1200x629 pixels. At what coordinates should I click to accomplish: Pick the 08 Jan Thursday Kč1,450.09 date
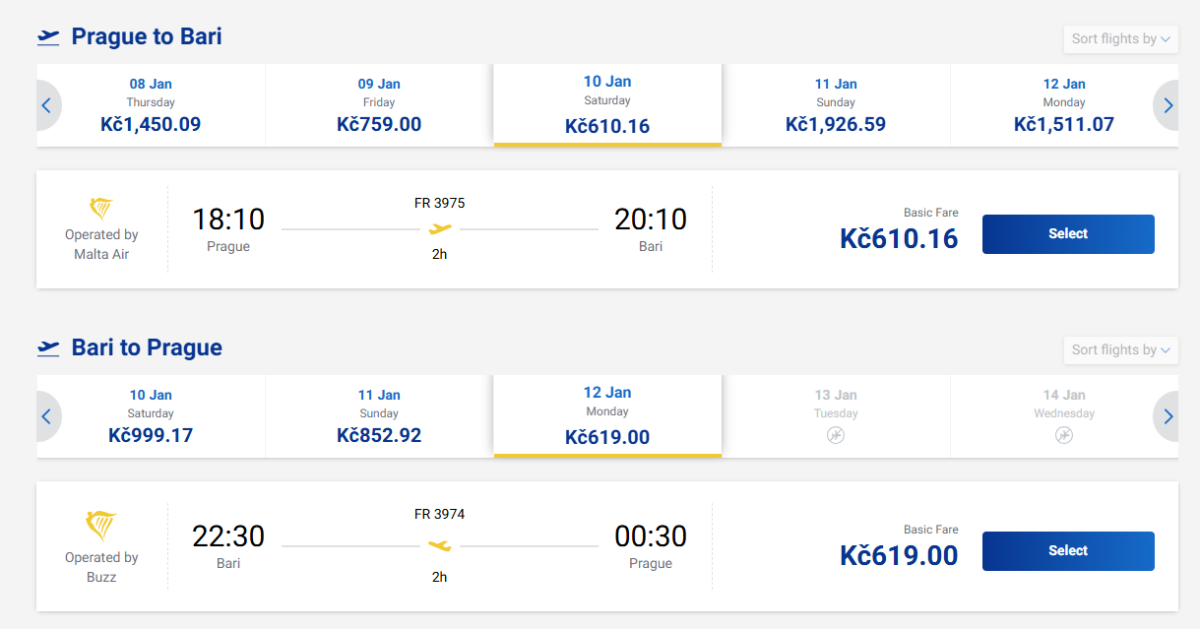tap(151, 105)
